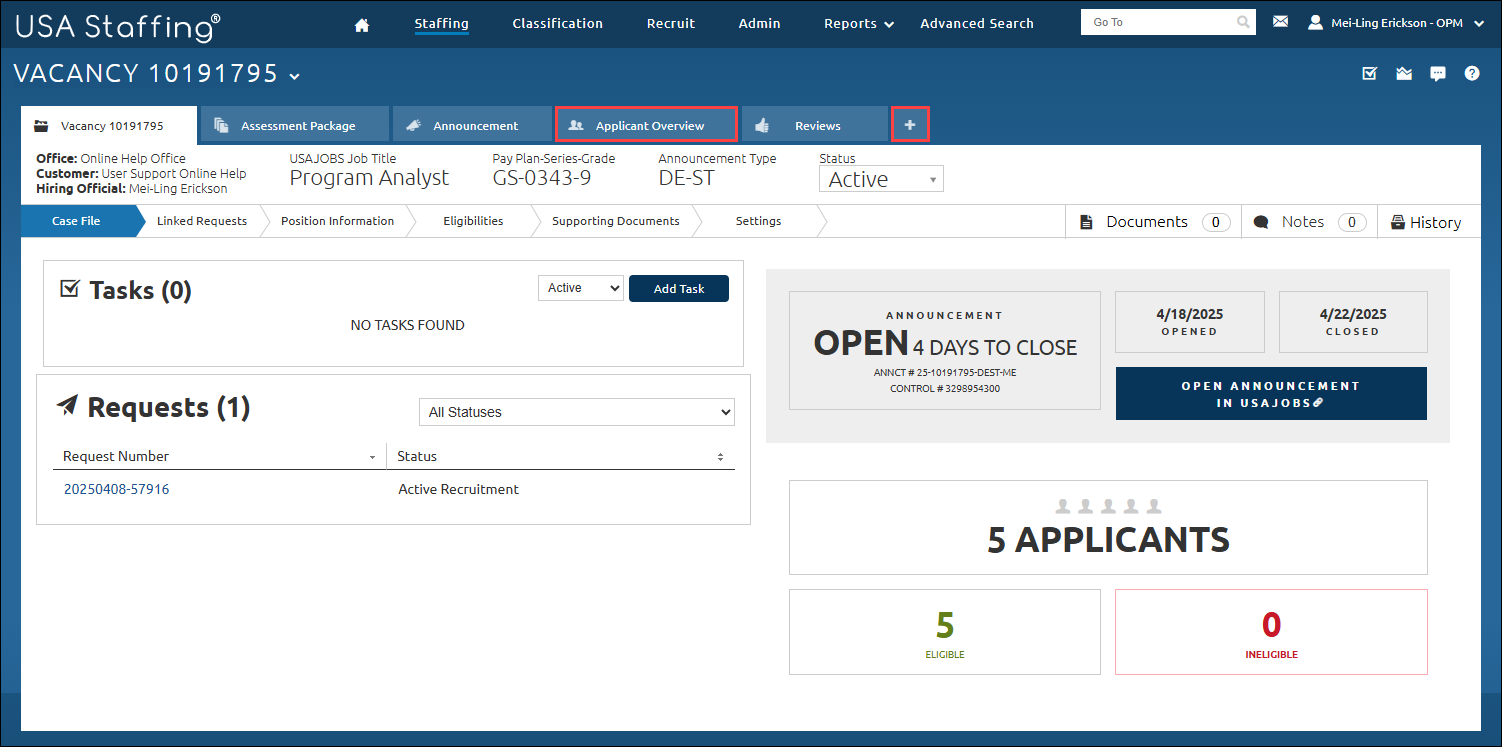Open the Admin menu
The height and width of the screenshot is (747, 1502).
tap(759, 23)
